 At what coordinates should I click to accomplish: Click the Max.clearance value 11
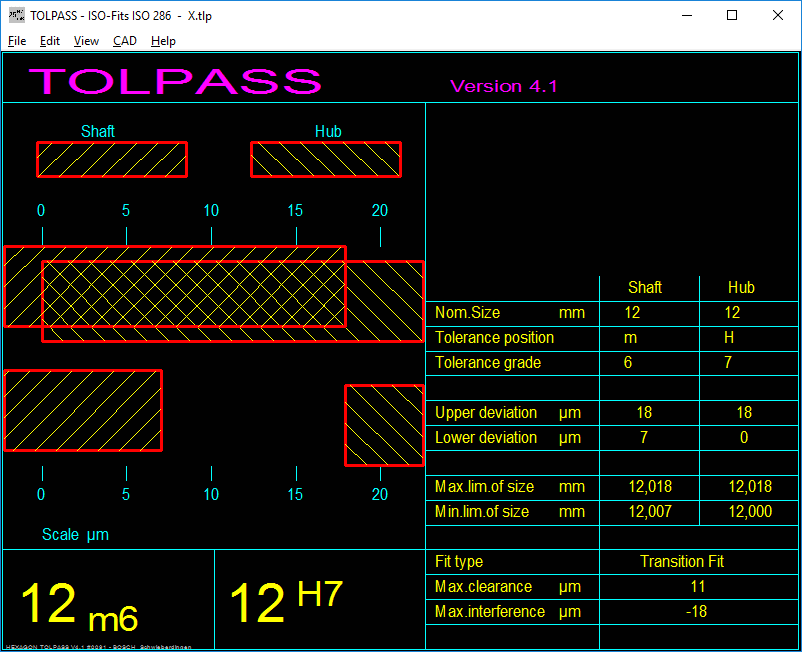[x=698, y=587]
